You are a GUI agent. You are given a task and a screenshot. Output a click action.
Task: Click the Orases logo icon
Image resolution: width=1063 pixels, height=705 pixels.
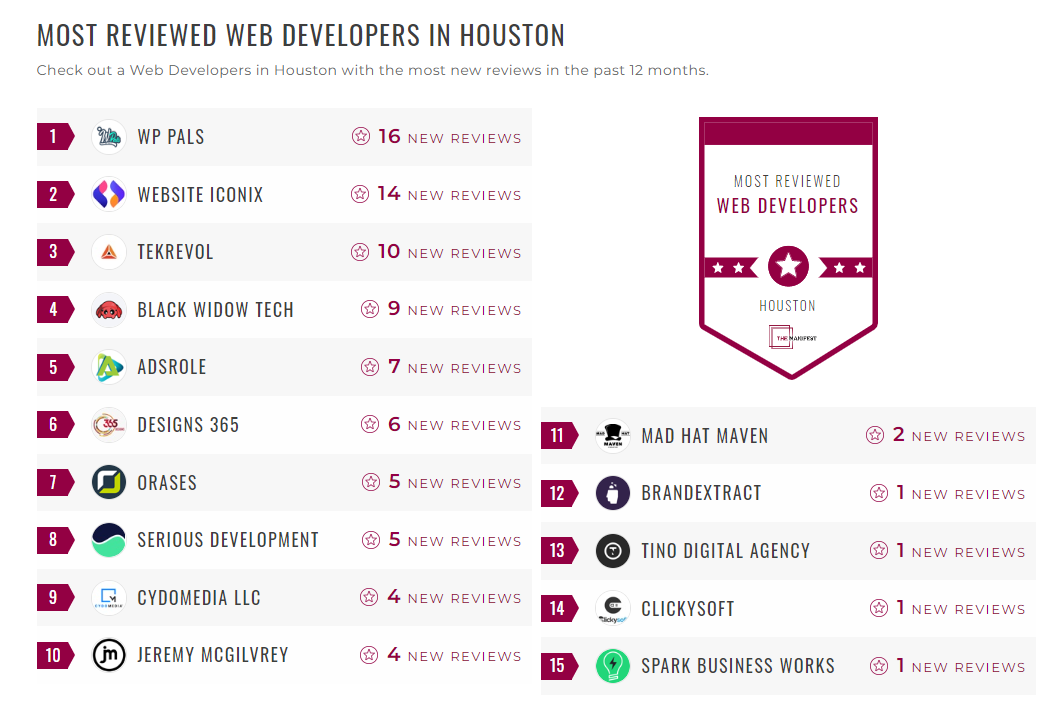(108, 483)
